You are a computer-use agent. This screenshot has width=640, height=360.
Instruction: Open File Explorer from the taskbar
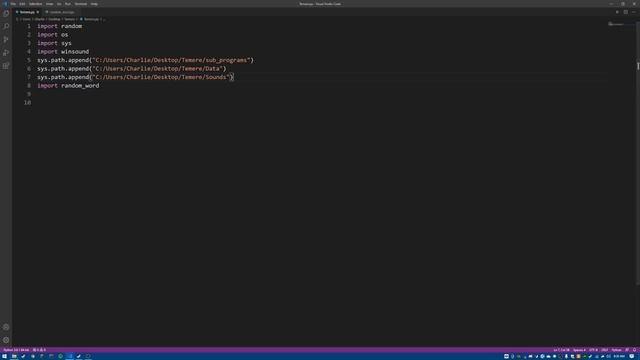coord(14,356)
